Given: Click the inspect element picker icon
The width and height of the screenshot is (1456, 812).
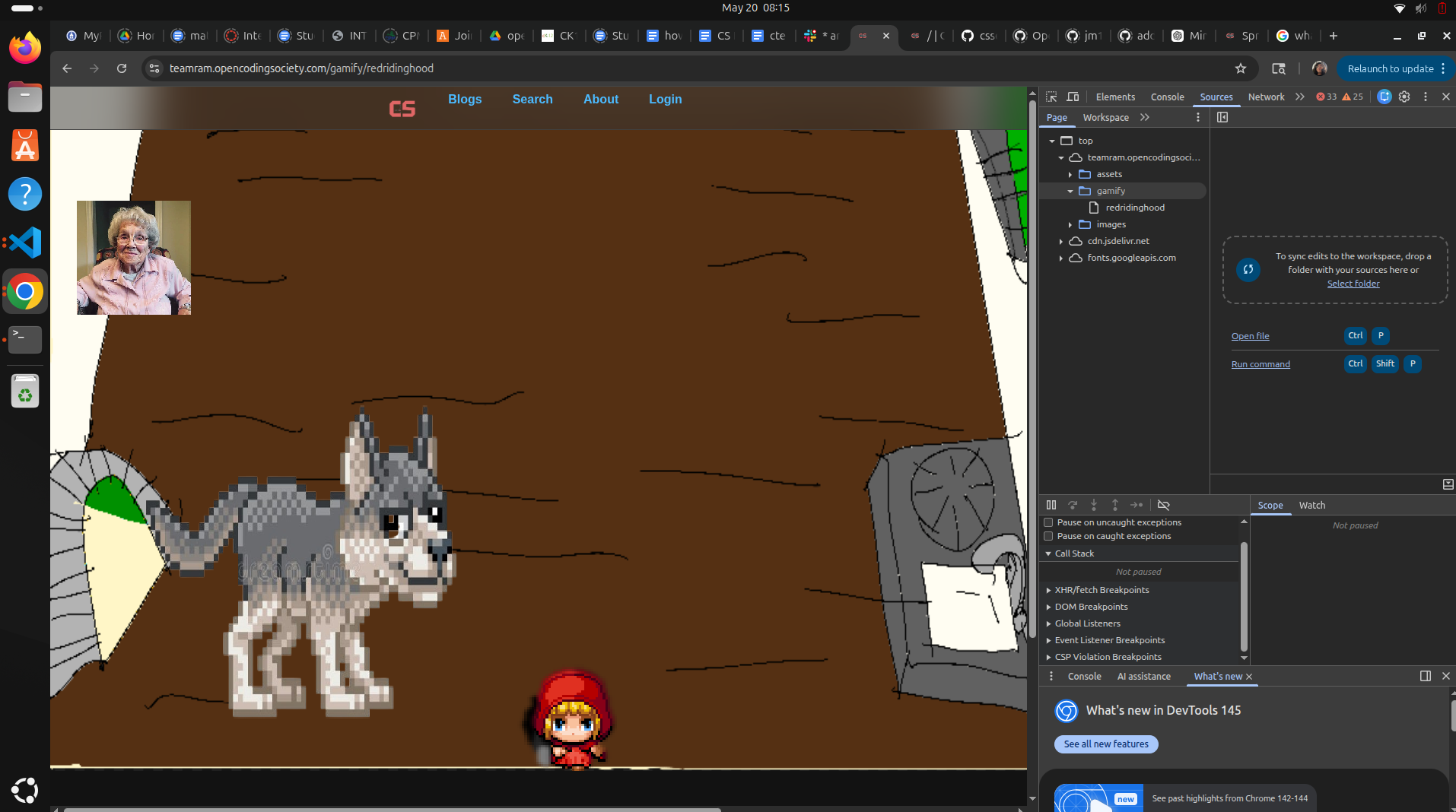Looking at the screenshot, I should coord(1051,97).
